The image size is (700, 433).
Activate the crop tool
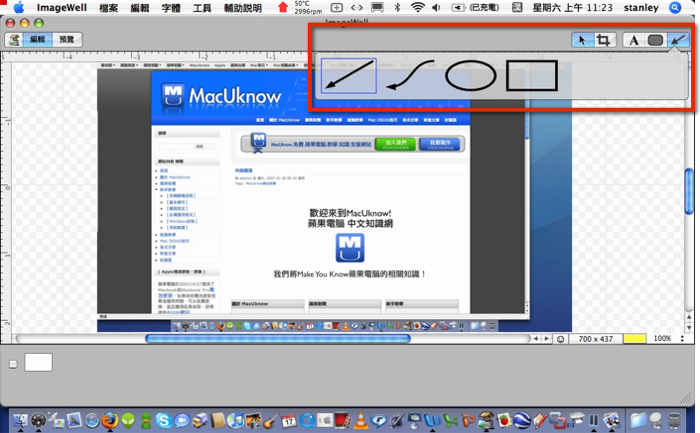point(604,40)
